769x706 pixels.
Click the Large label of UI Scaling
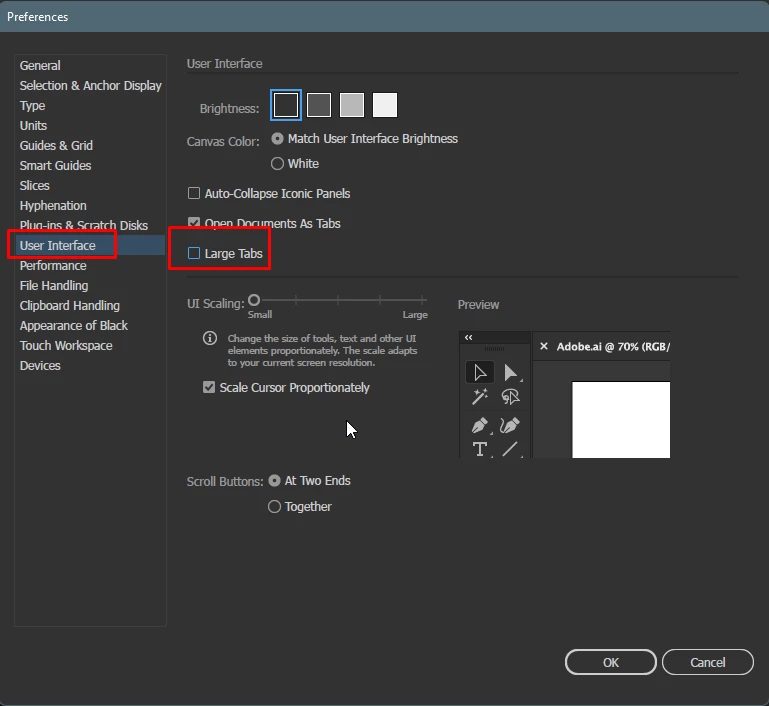[x=415, y=315]
